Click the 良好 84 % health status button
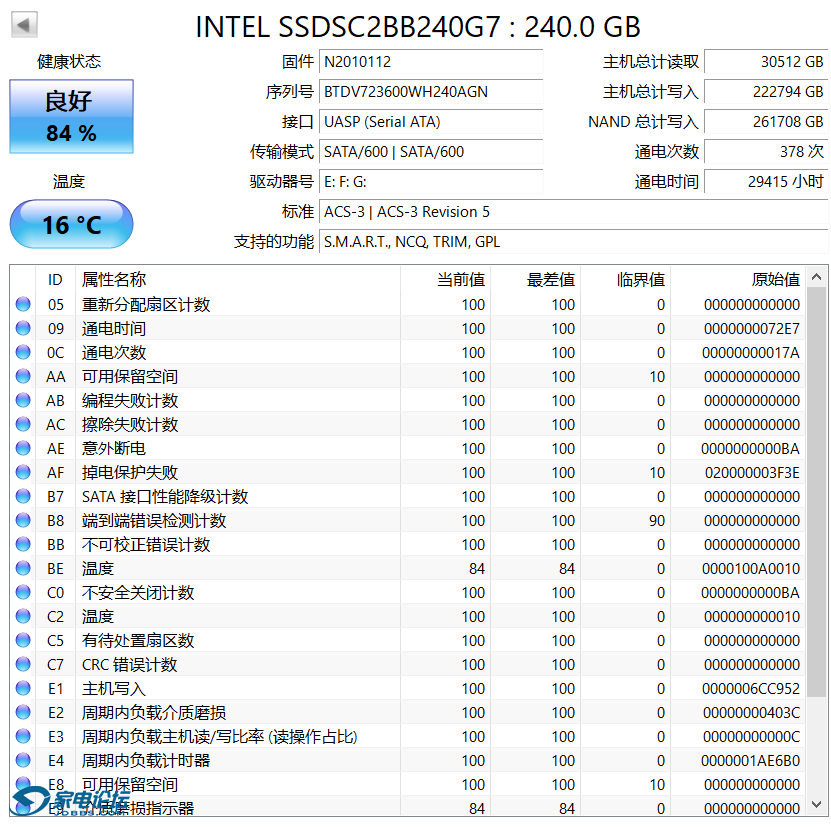Image resolution: width=831 pixels, height=827 pixels. pyautogui.click(x=72, y=117)
